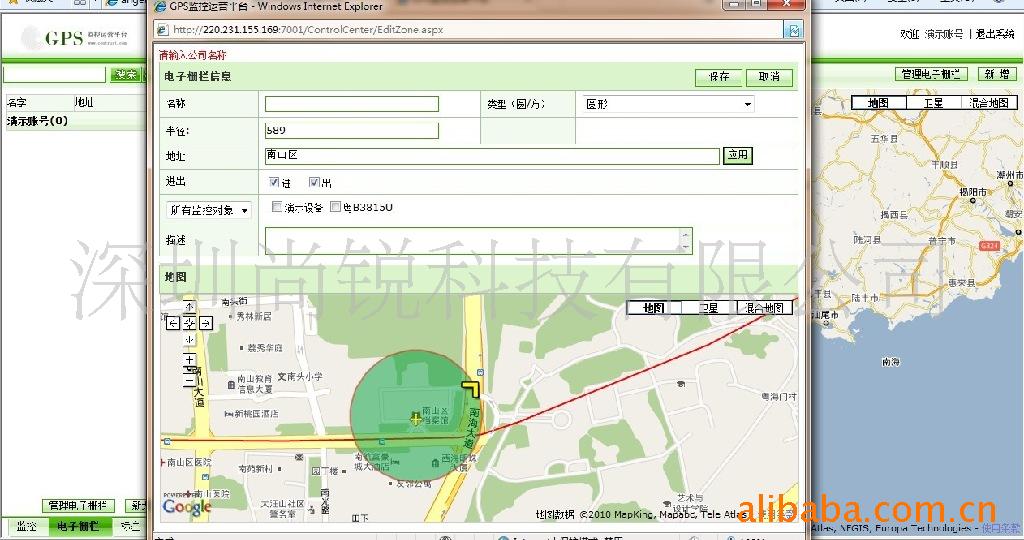The image size is (1024, 540).
Task: Click the main window search input box
Action: point(54,74)
